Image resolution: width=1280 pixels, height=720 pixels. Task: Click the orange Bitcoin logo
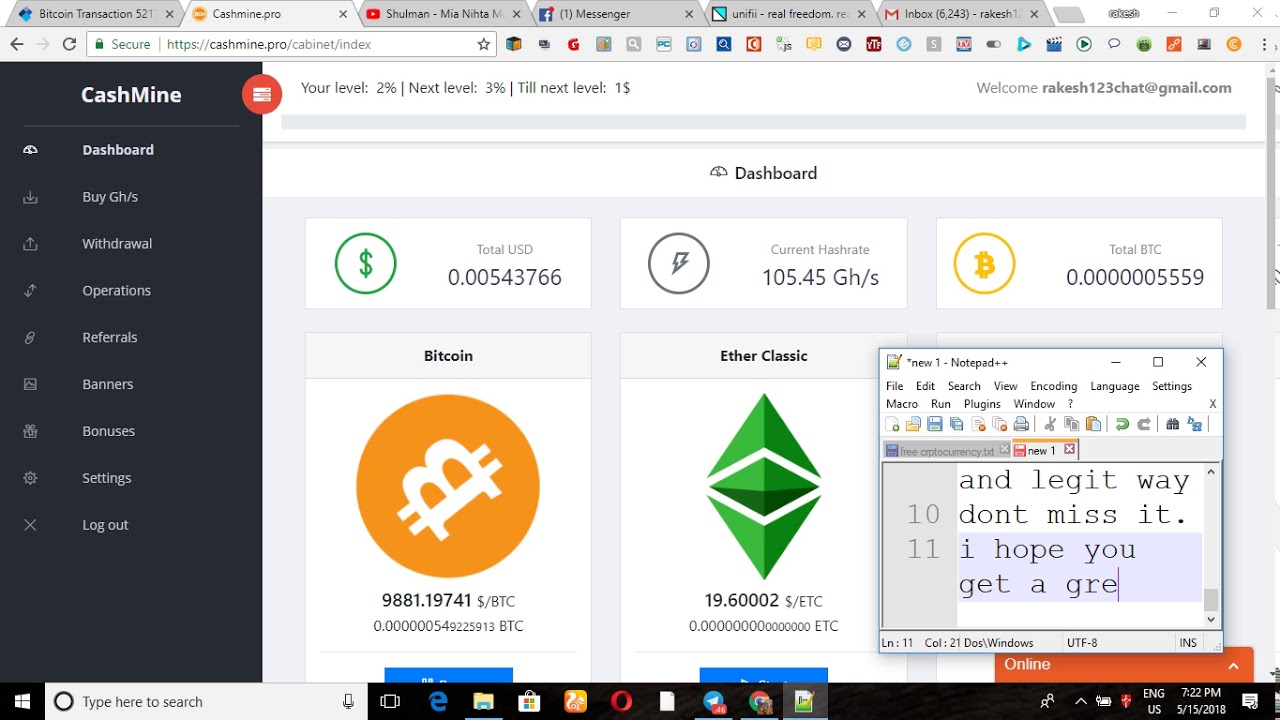click(448, 486)
